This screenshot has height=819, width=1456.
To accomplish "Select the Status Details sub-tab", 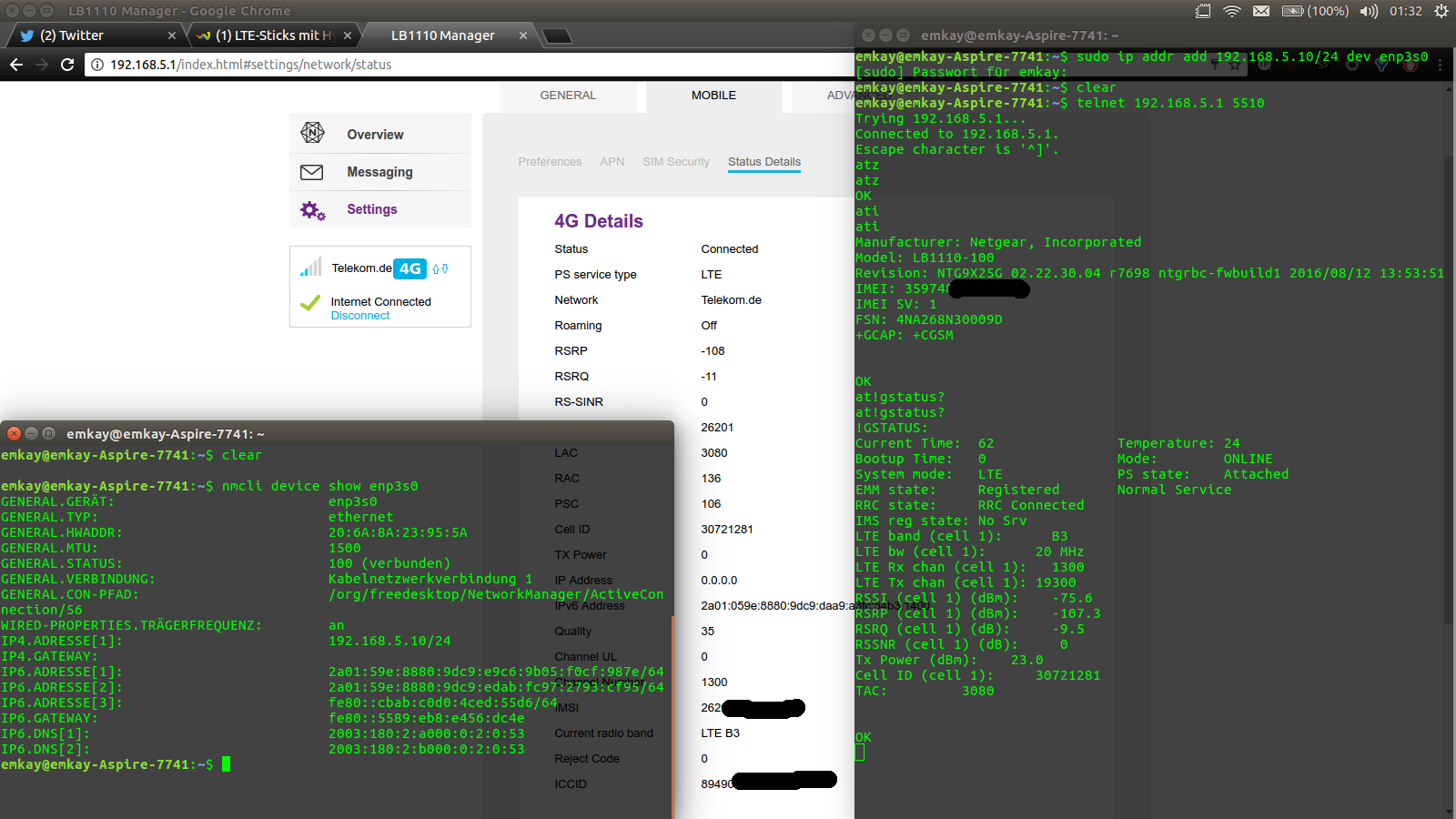I will [x=764, y=162].
